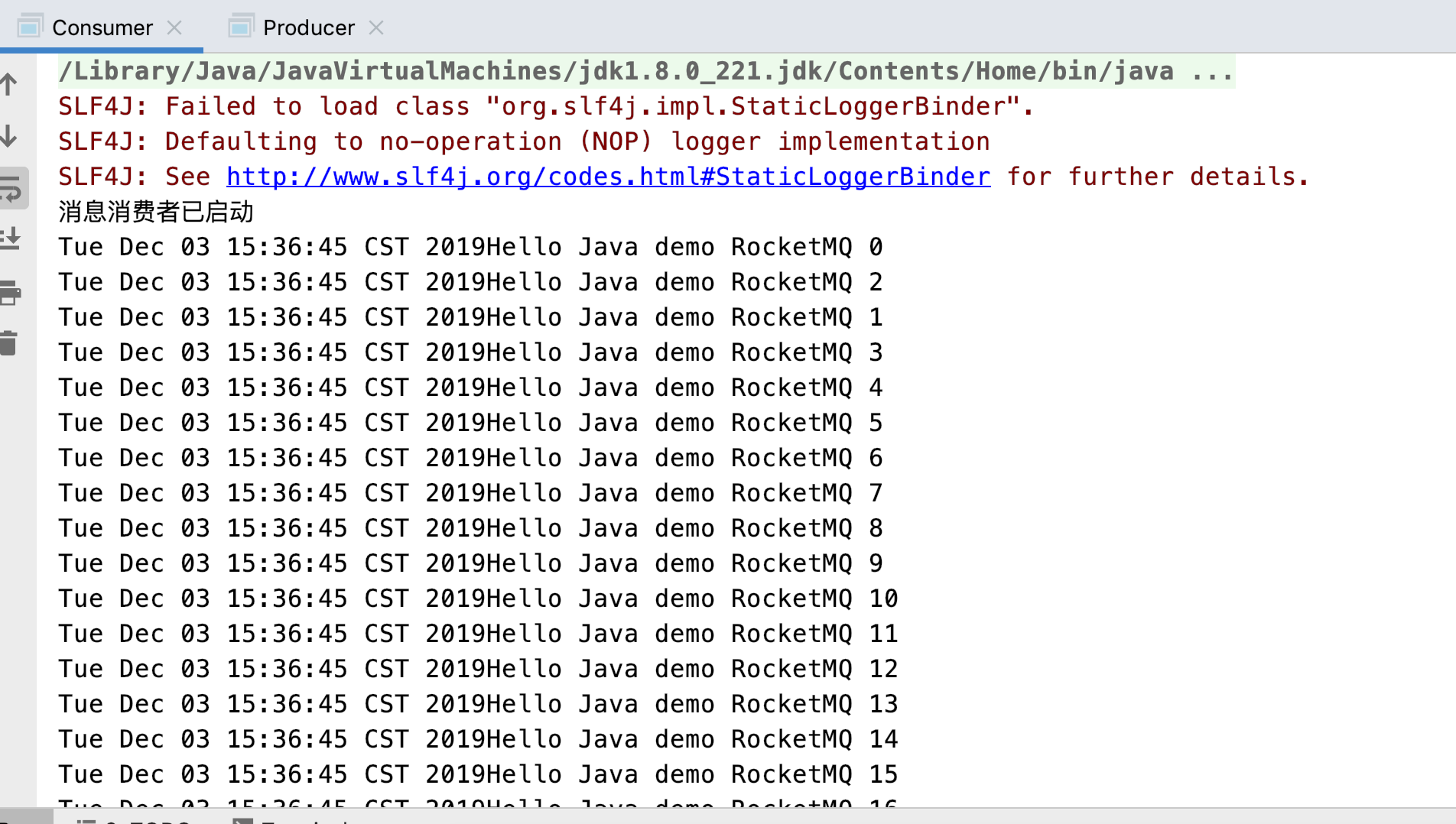Click the log line ending 'RocketMQ 12'
The image size is (1456, 824).
tap(478, 669)
